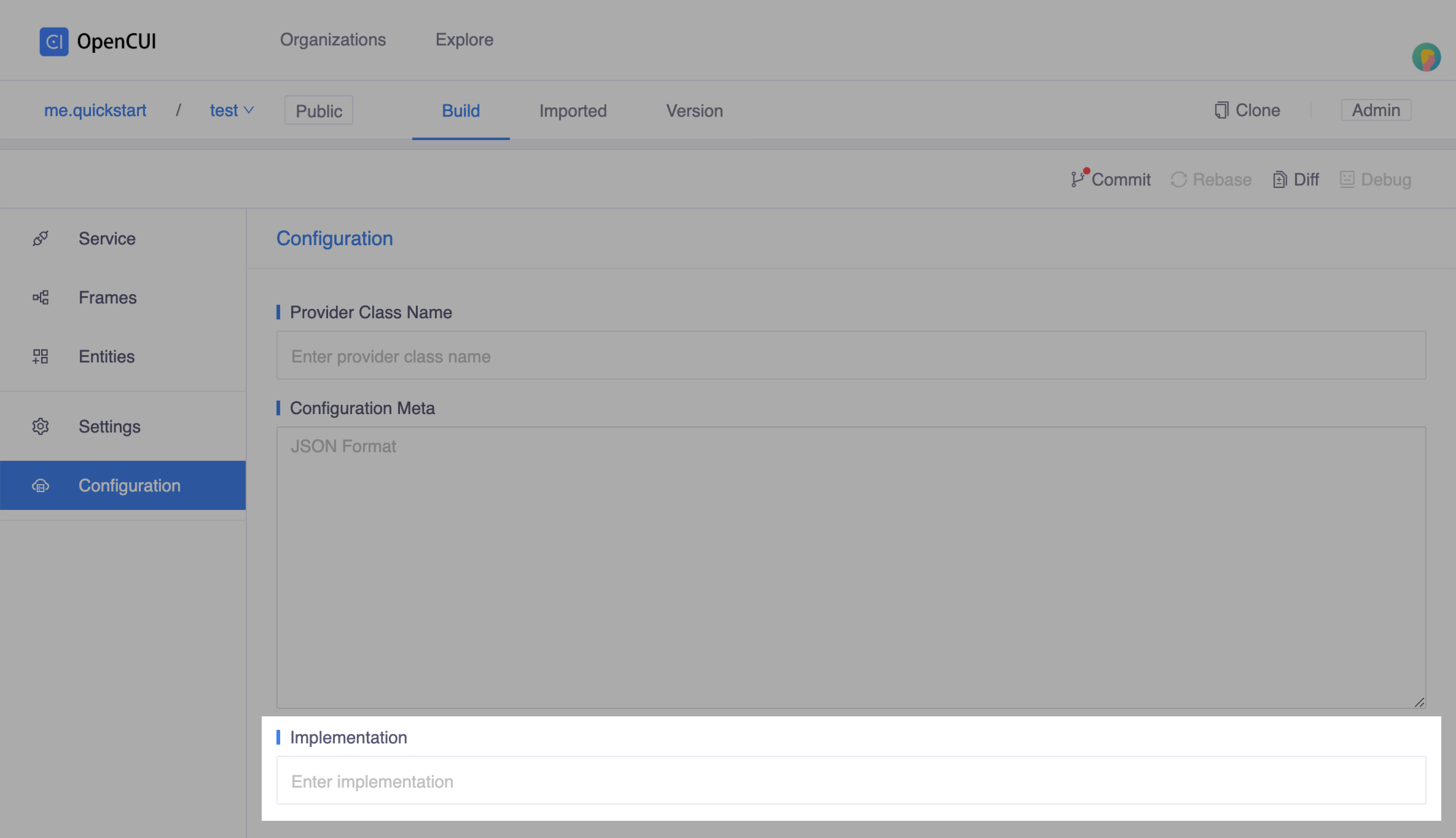Image resolution: width=1456 pixels, height=838 pixels.
Task: Click the OpenCUI logo icon
Action: tap(54, 41)
